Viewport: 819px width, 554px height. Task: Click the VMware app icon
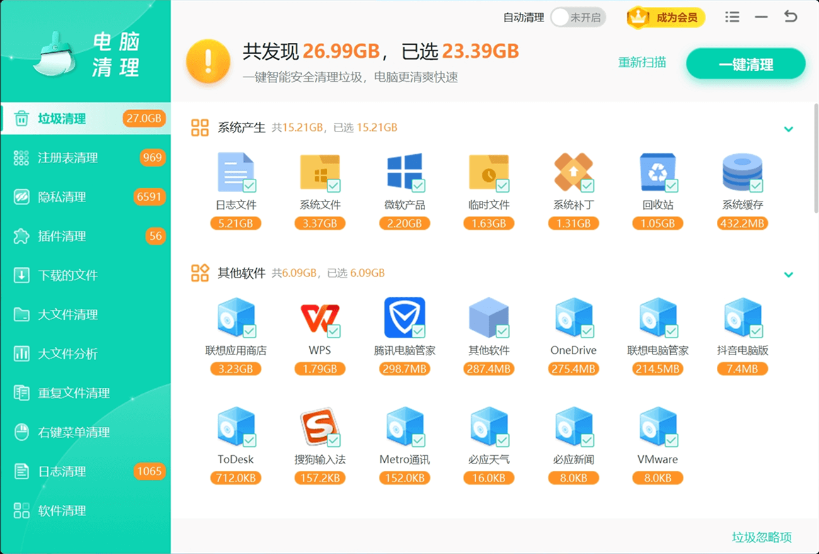[x=658, y=427]
